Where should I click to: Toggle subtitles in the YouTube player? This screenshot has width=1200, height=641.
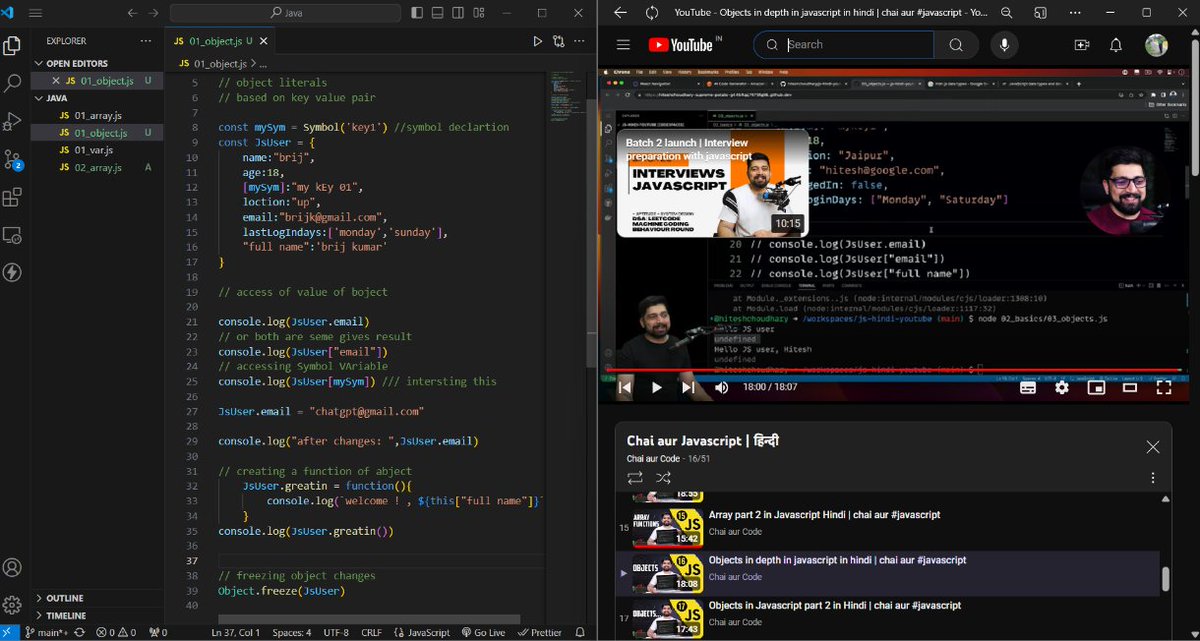click(x=1028, y=388)
